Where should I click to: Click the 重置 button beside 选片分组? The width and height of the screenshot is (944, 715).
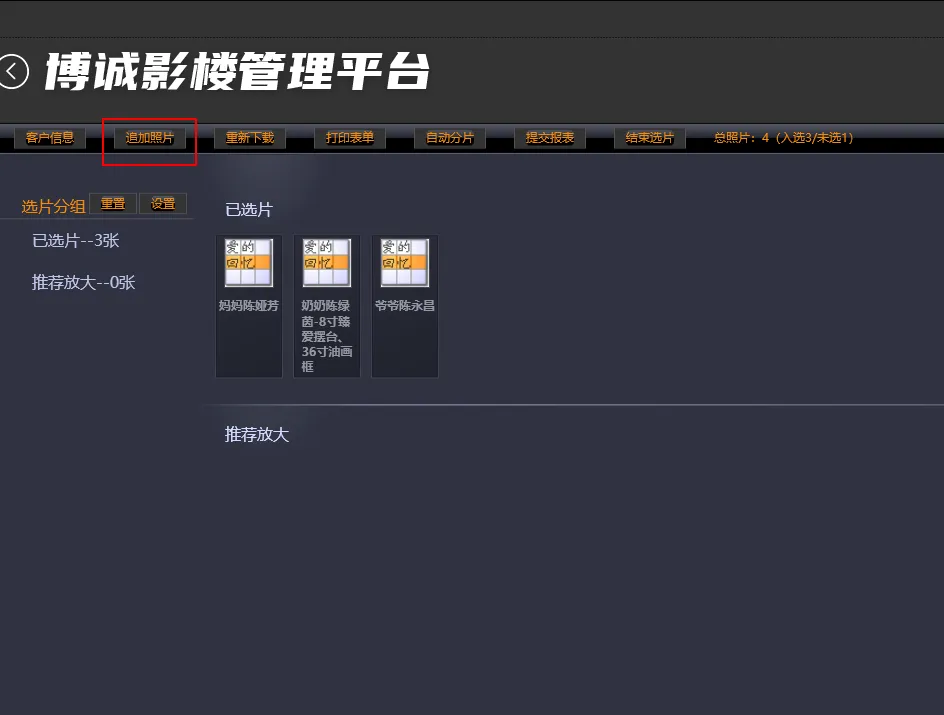point(113,204)
